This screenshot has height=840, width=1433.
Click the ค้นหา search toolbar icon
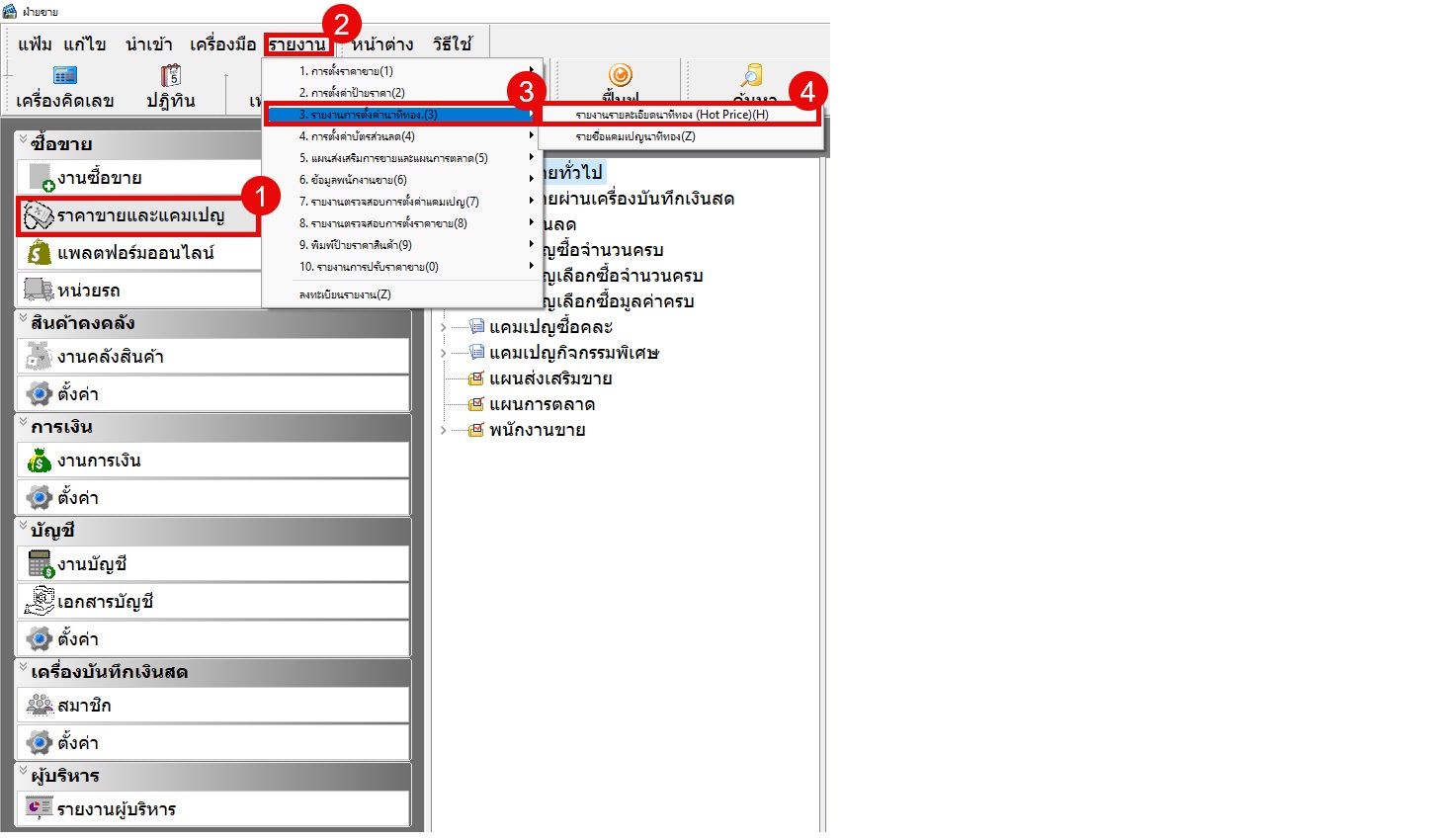point(753,77)
